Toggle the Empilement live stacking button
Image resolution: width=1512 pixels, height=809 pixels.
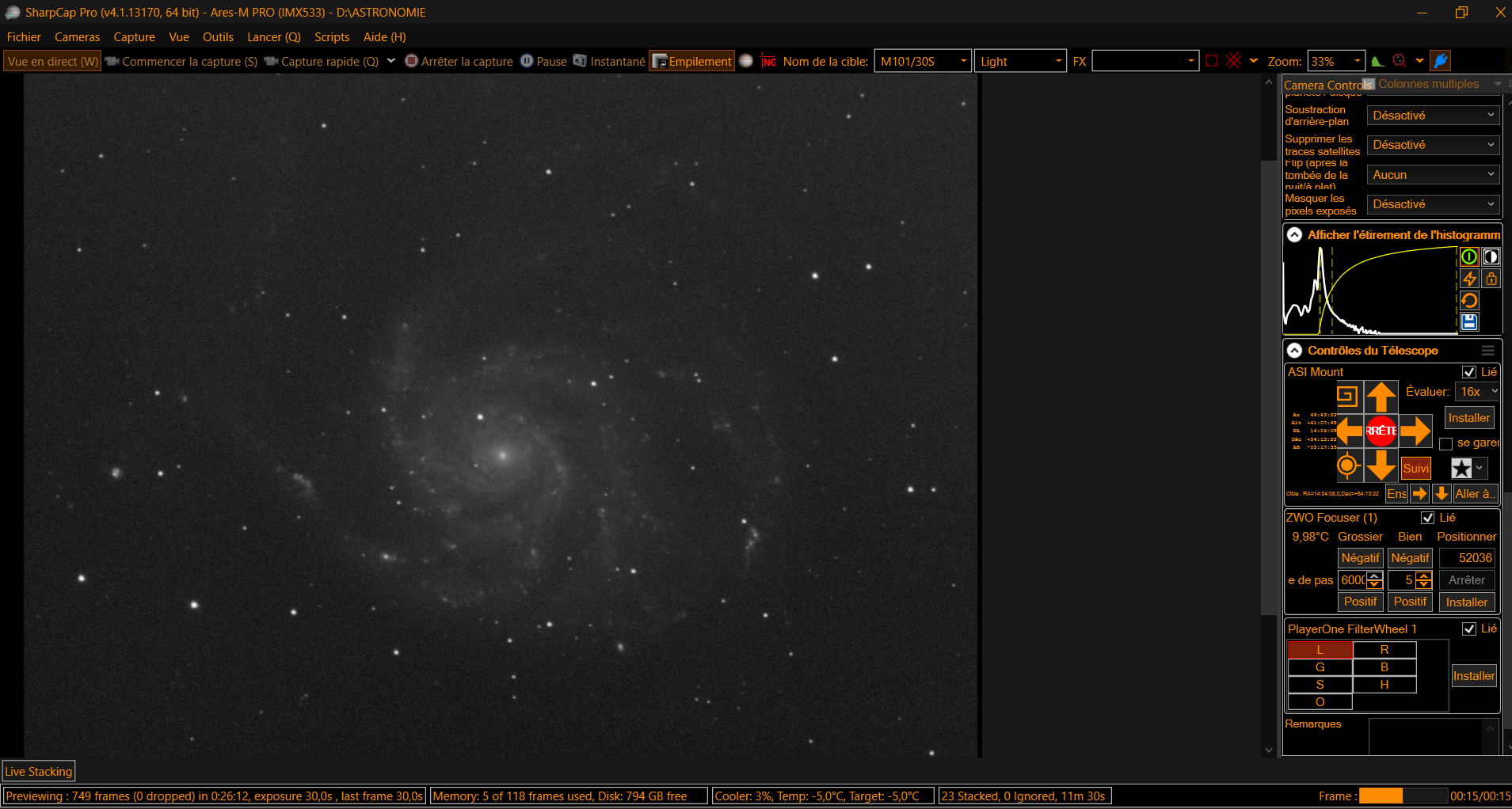692,61
